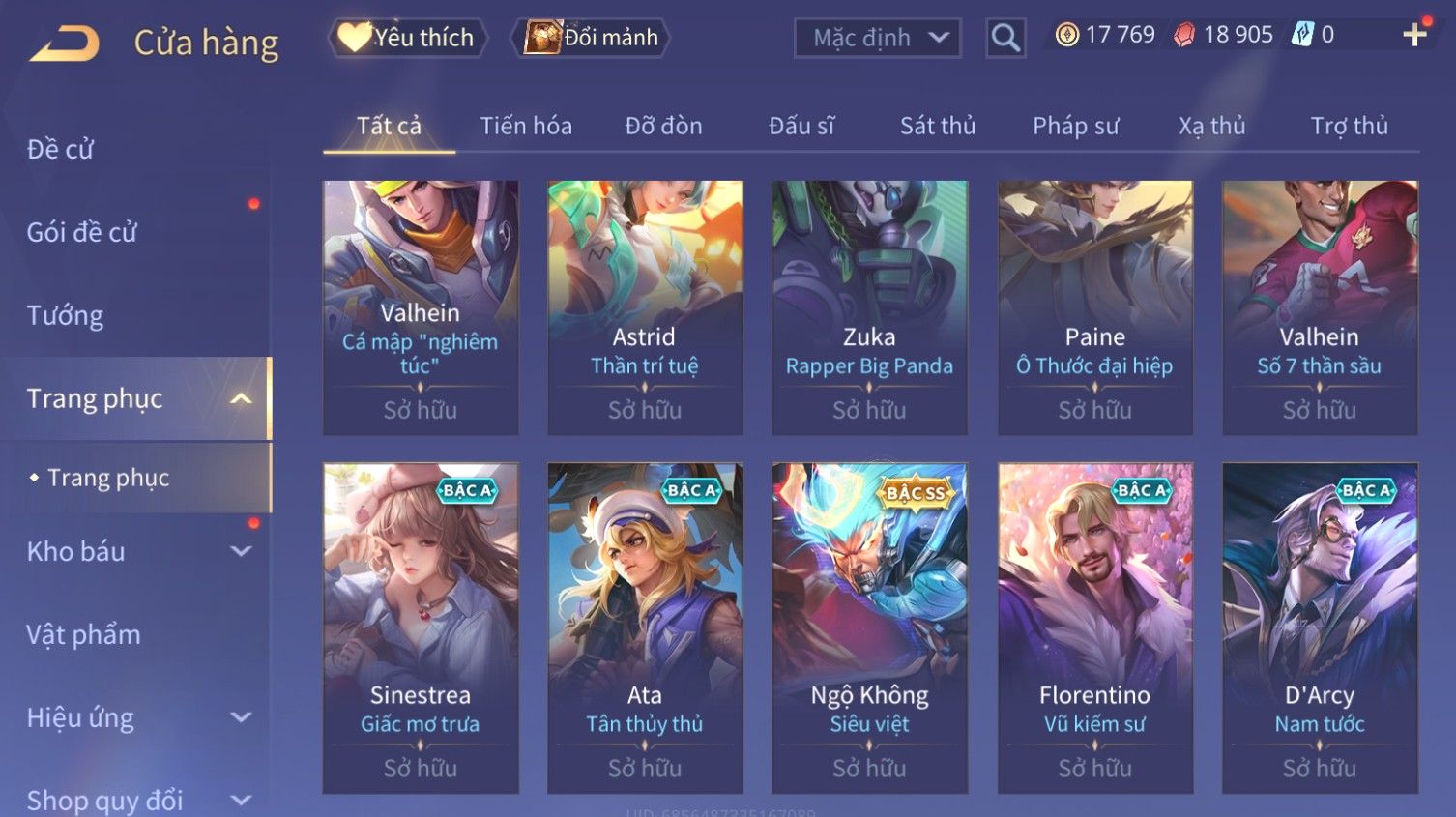
Task: Select Zuka Rapper Big Panda skin
Action: point(869,307)
